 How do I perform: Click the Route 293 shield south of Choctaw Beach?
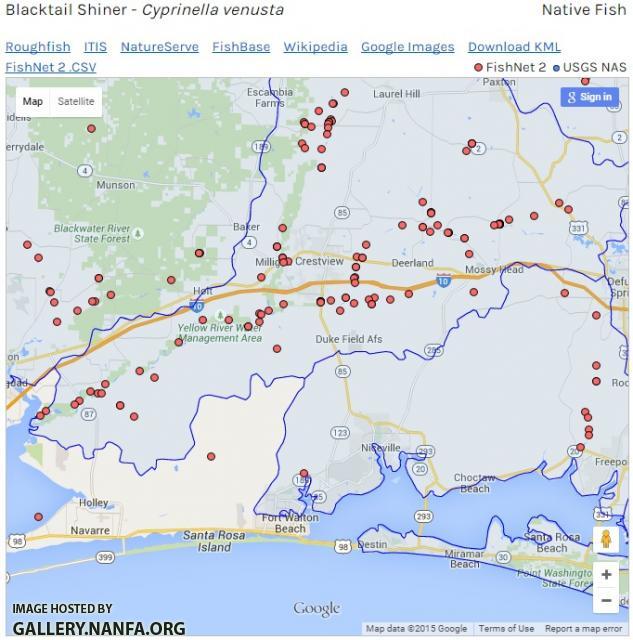423,516
